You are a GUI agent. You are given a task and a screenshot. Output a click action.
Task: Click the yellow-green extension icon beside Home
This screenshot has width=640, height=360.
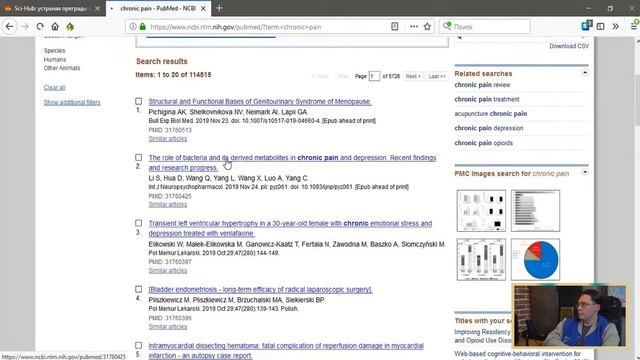click(70, 27)
